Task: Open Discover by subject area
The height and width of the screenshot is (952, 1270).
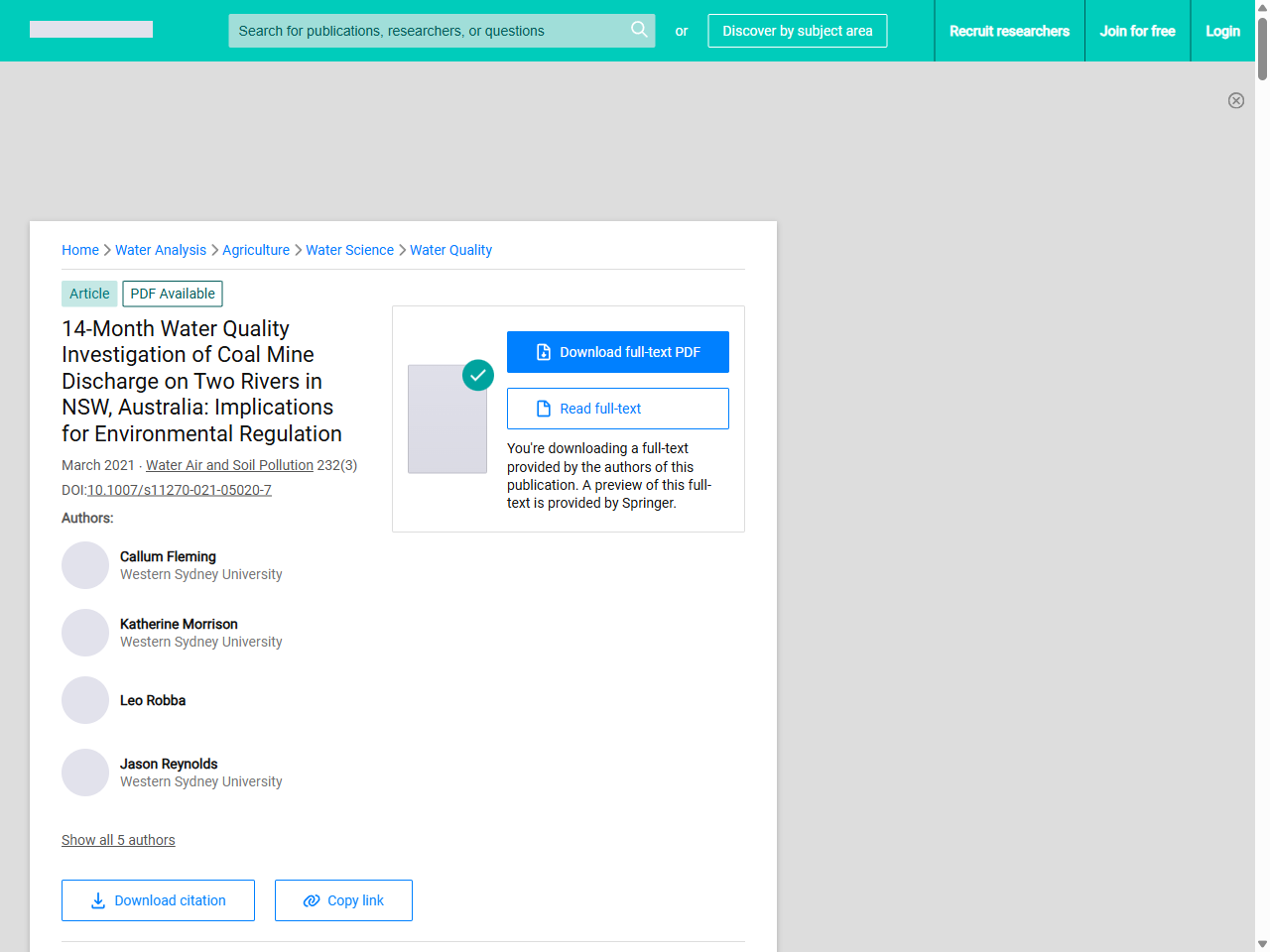Action: pos(797,31)
